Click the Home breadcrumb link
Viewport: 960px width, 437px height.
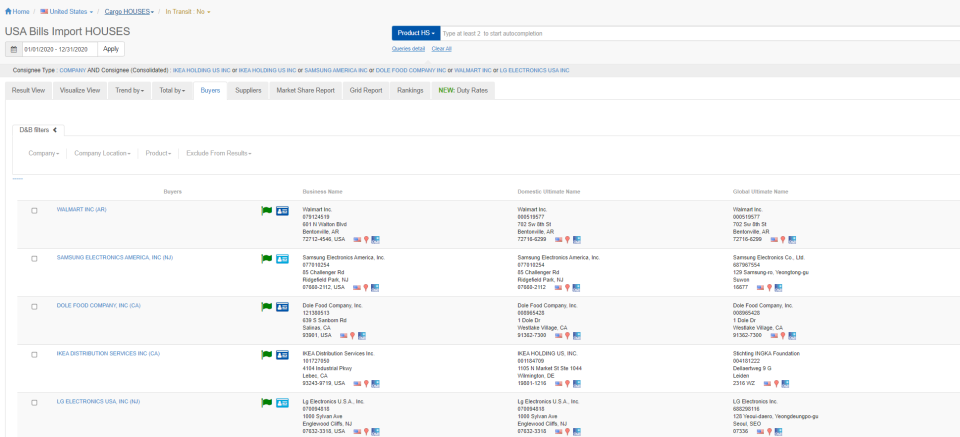point(20,12)
